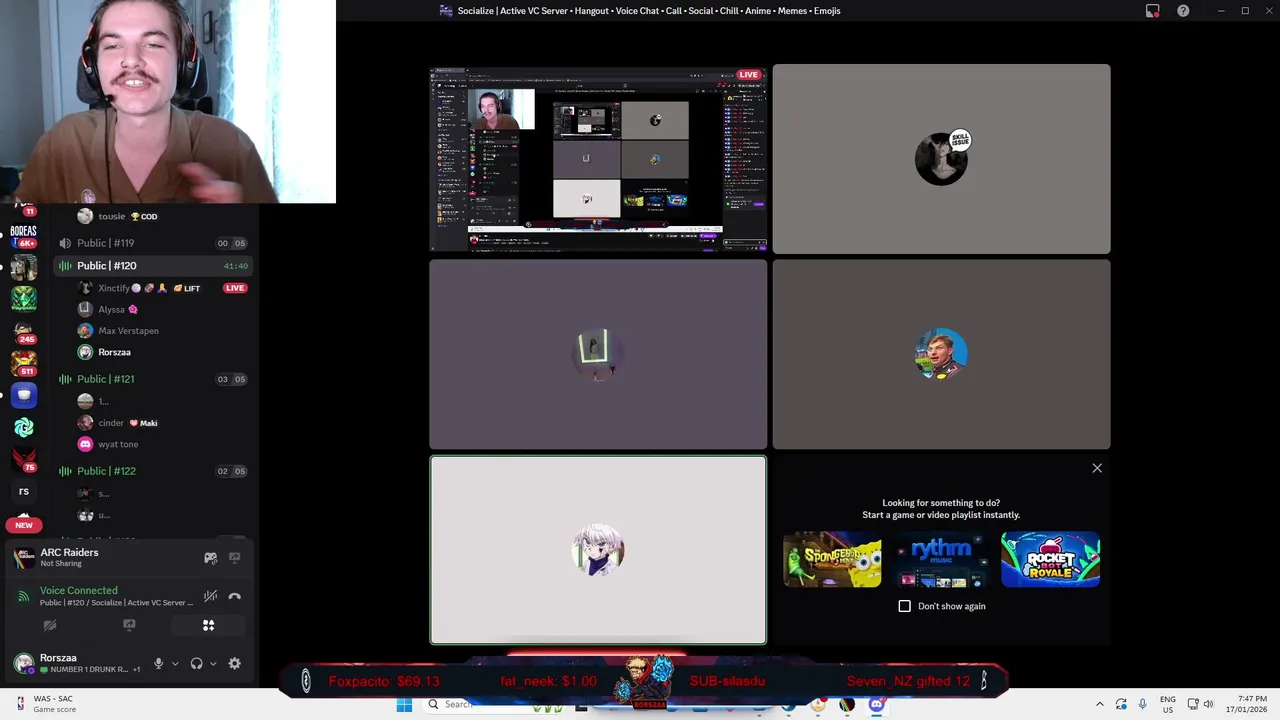1280x720 pixels.
Task: Select voice channel Public | #120
Action: 151,266
